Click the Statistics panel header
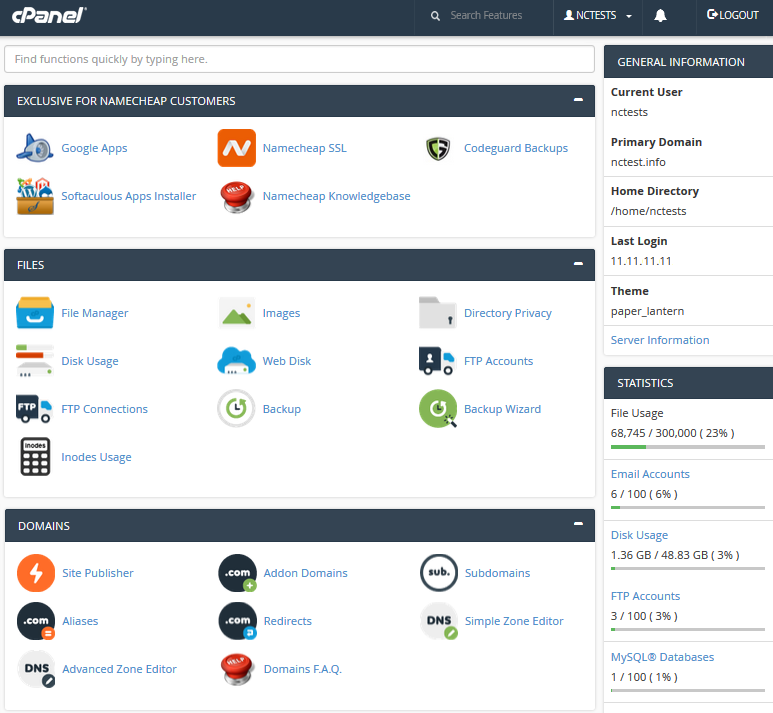773x713 pixels. (x=688, y=383)
